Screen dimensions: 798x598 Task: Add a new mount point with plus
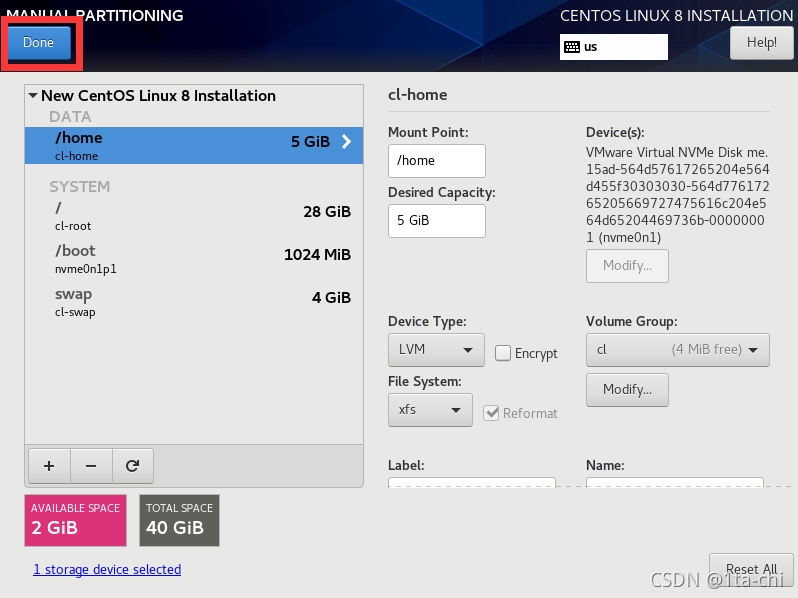(x=49, y=466)
